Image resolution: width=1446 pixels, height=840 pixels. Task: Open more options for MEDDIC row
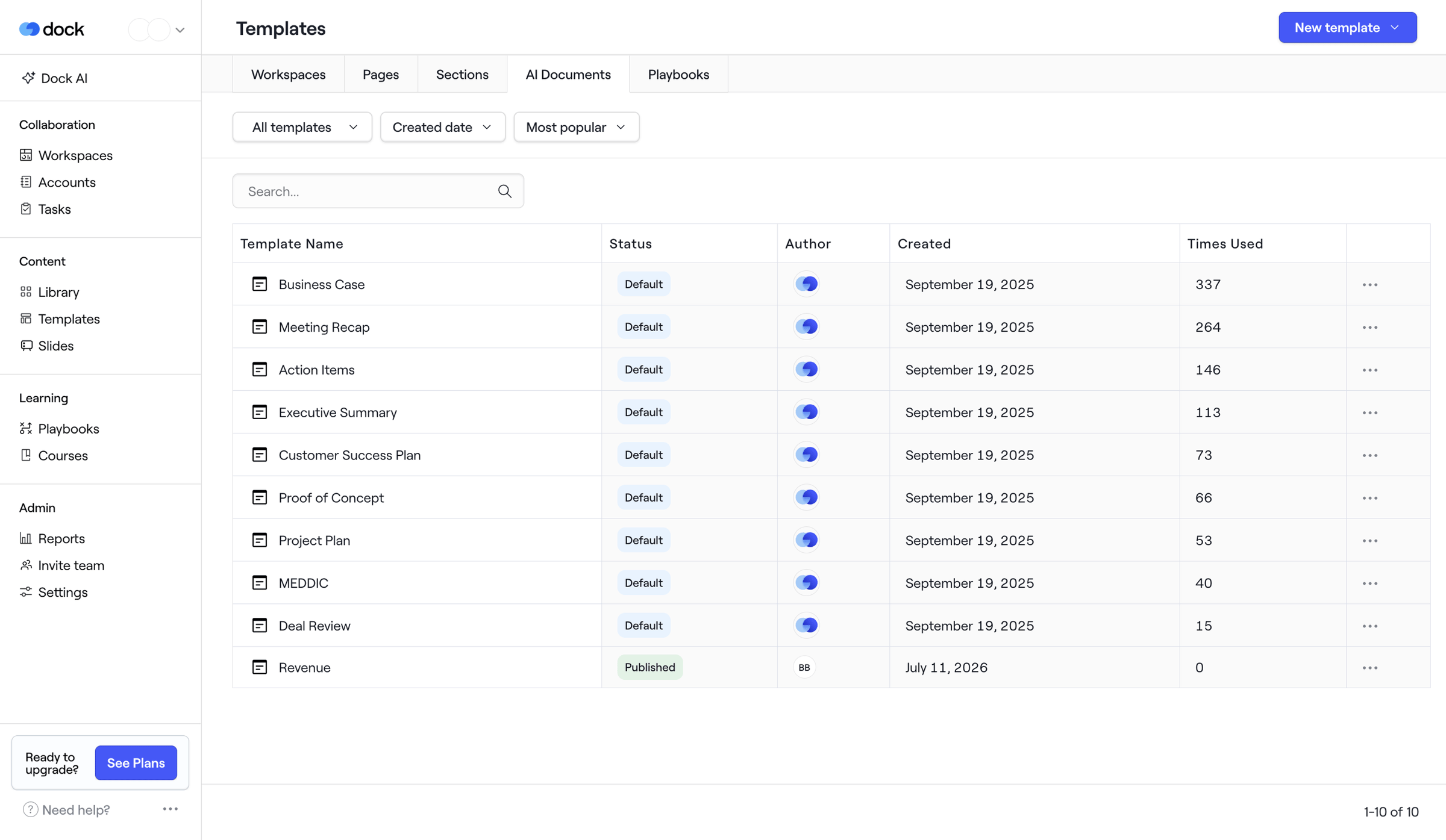[1370, 583]
